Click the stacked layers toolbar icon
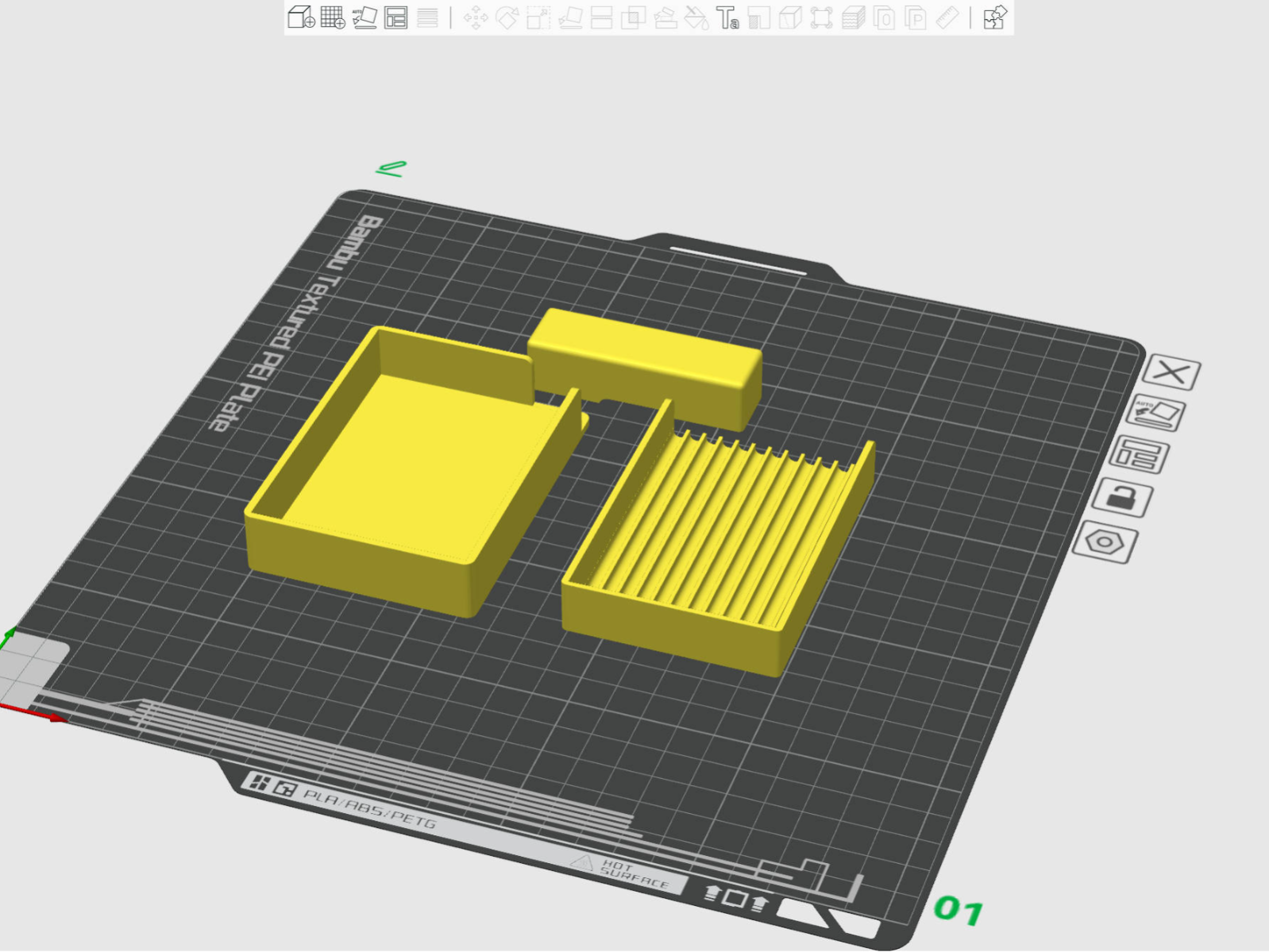 pyautogui.click(x=854, y=17)
